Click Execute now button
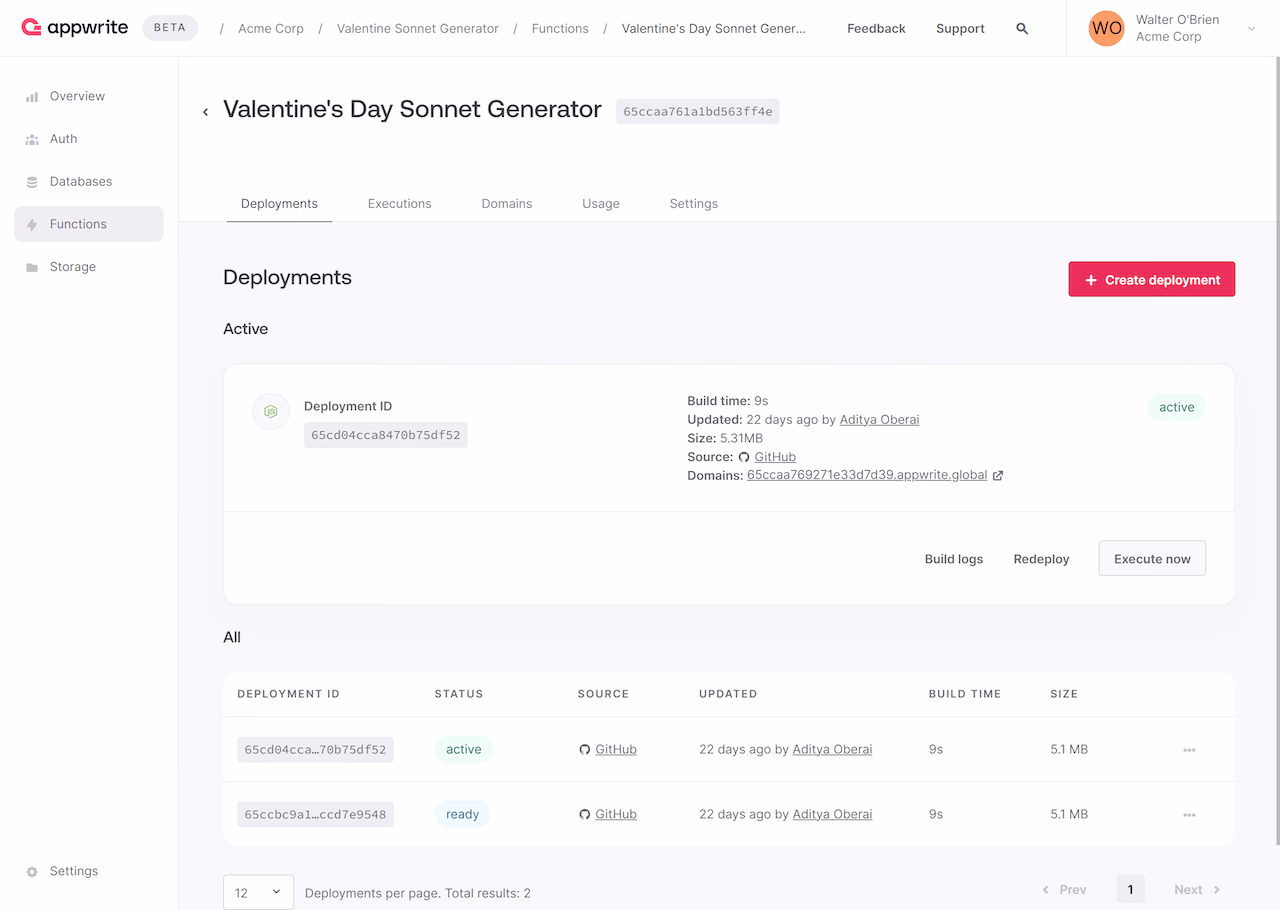Viewport: 1280px width, 910px height. 1152,559
